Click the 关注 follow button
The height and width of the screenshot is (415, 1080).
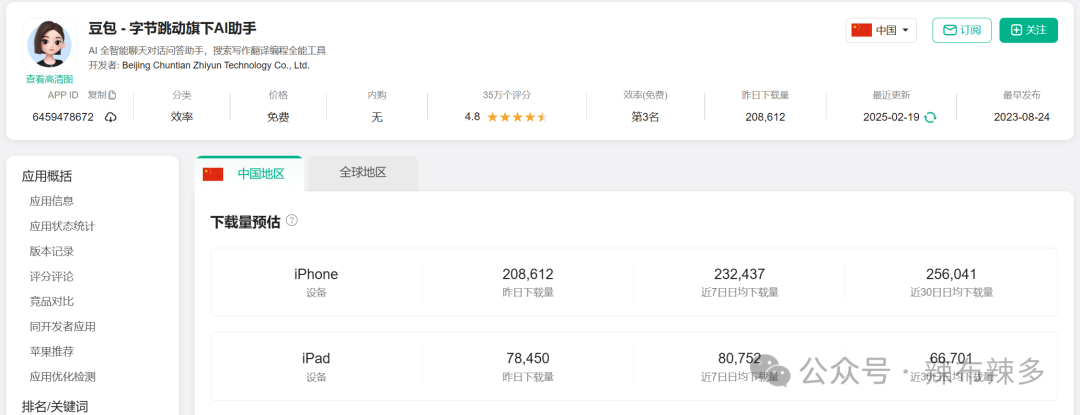[x=1028, y=30]
